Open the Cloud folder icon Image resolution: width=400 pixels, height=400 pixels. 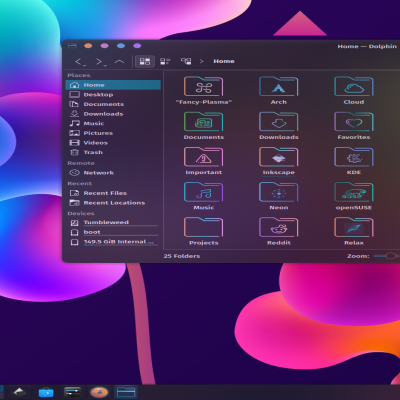[x=354, y=87]
